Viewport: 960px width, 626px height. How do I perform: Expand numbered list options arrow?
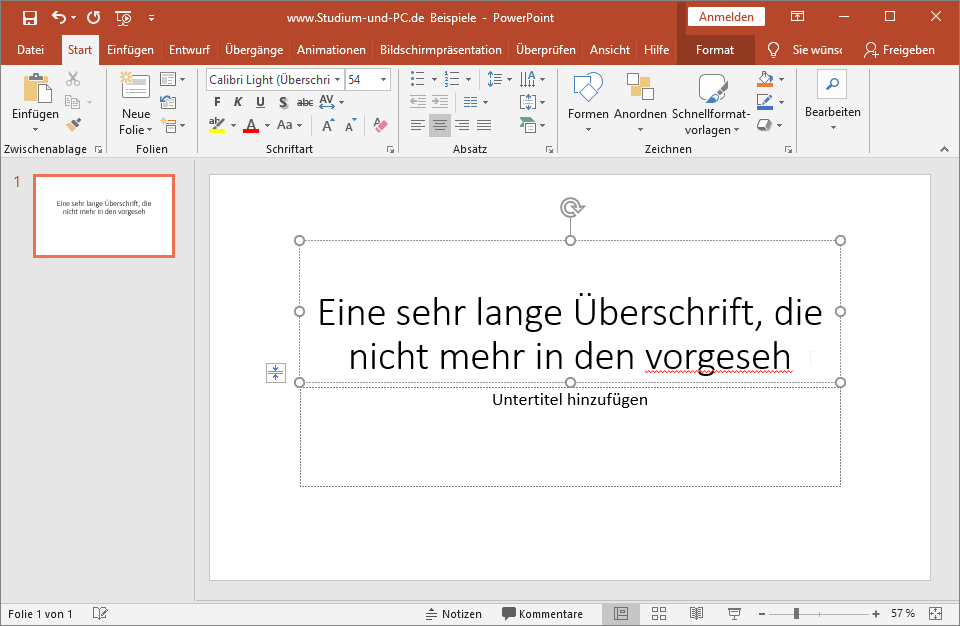[x=468, y=80]
